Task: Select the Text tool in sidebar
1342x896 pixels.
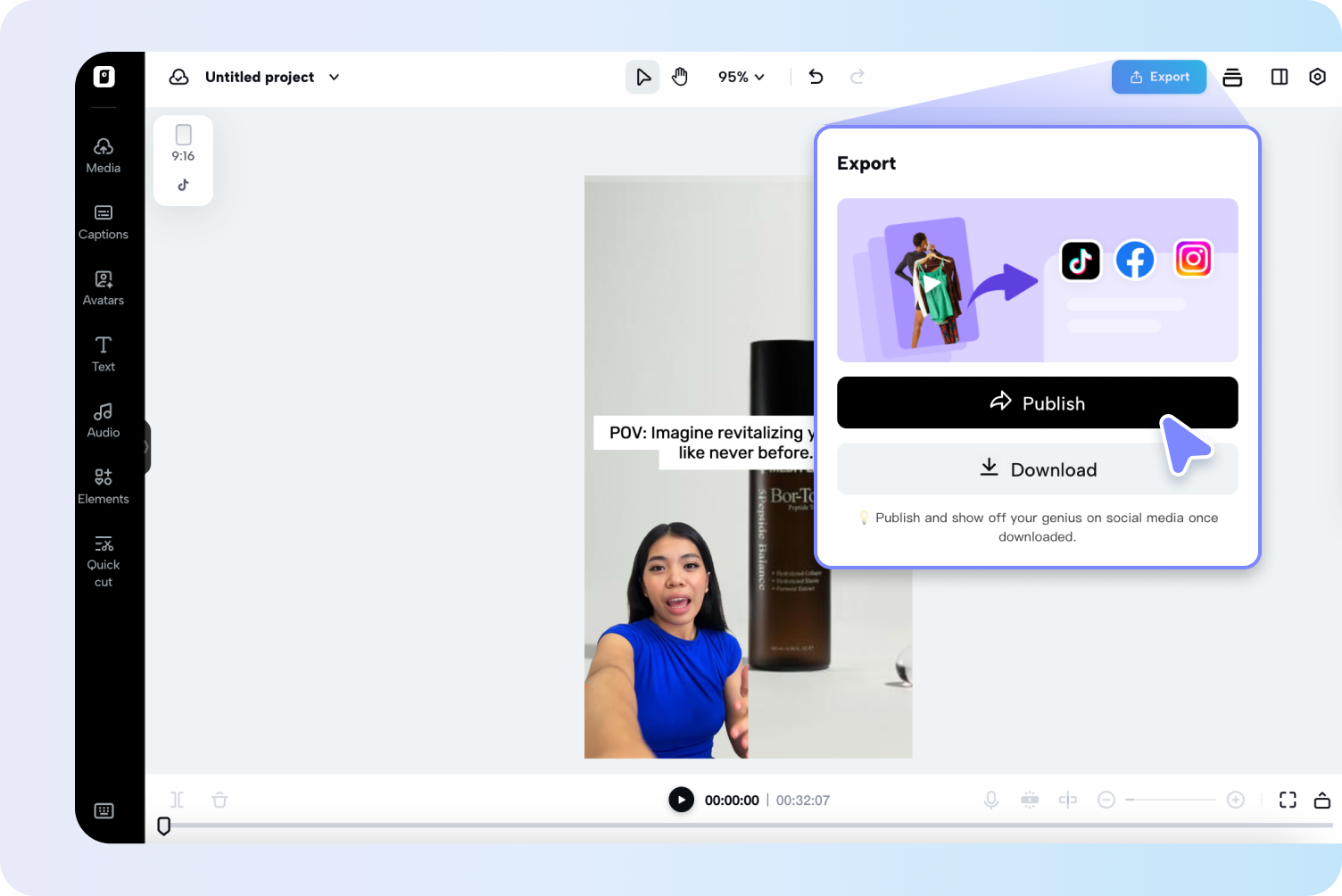Action: point(103,352)
